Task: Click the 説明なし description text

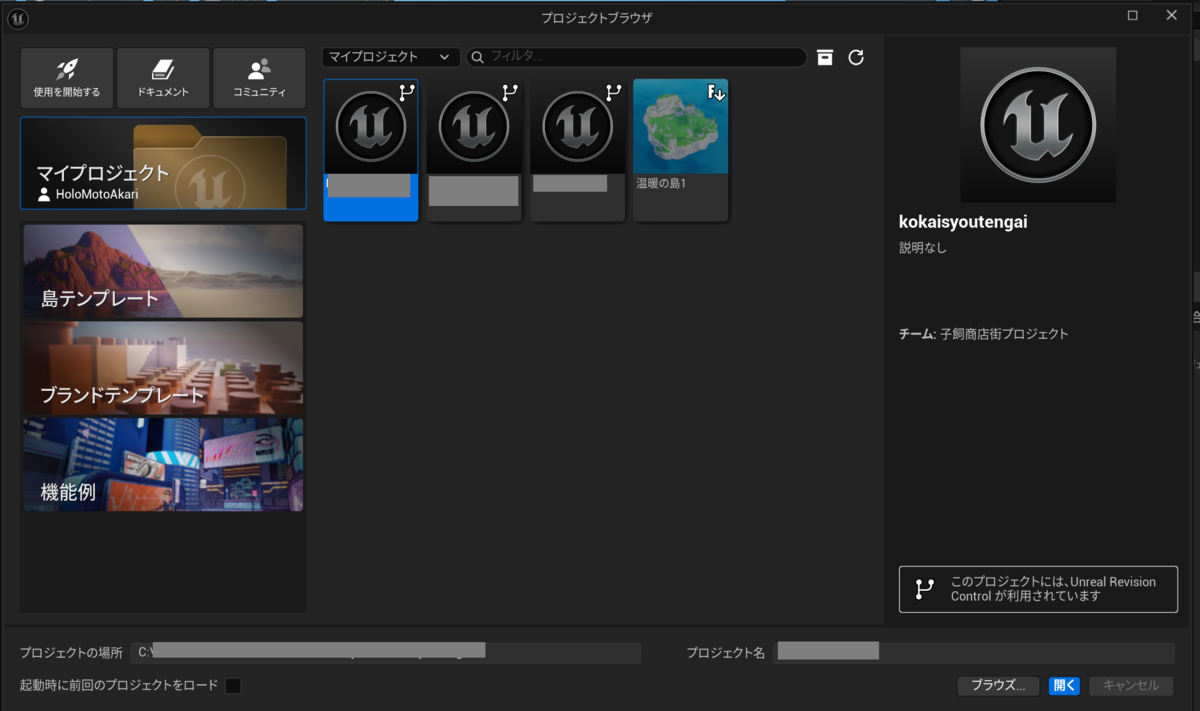Action: (923, 248)
